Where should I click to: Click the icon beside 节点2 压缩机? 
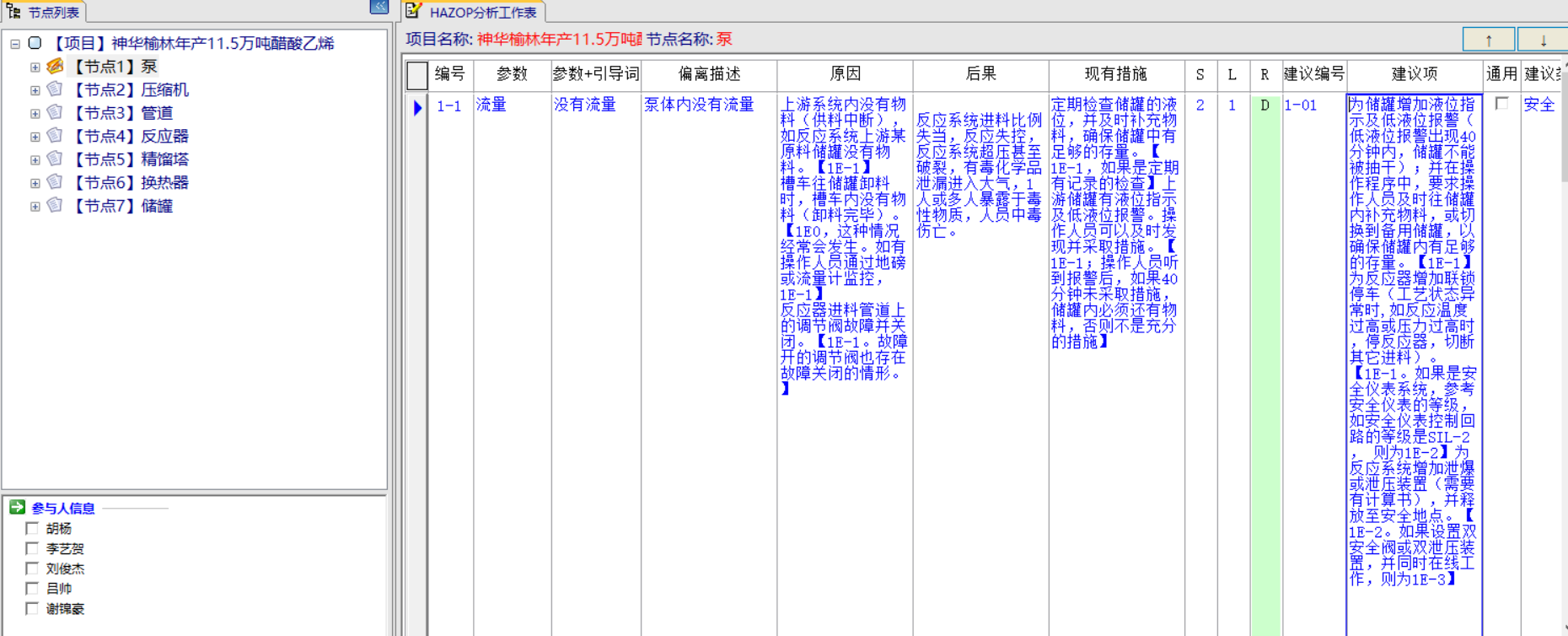point(56,89)
